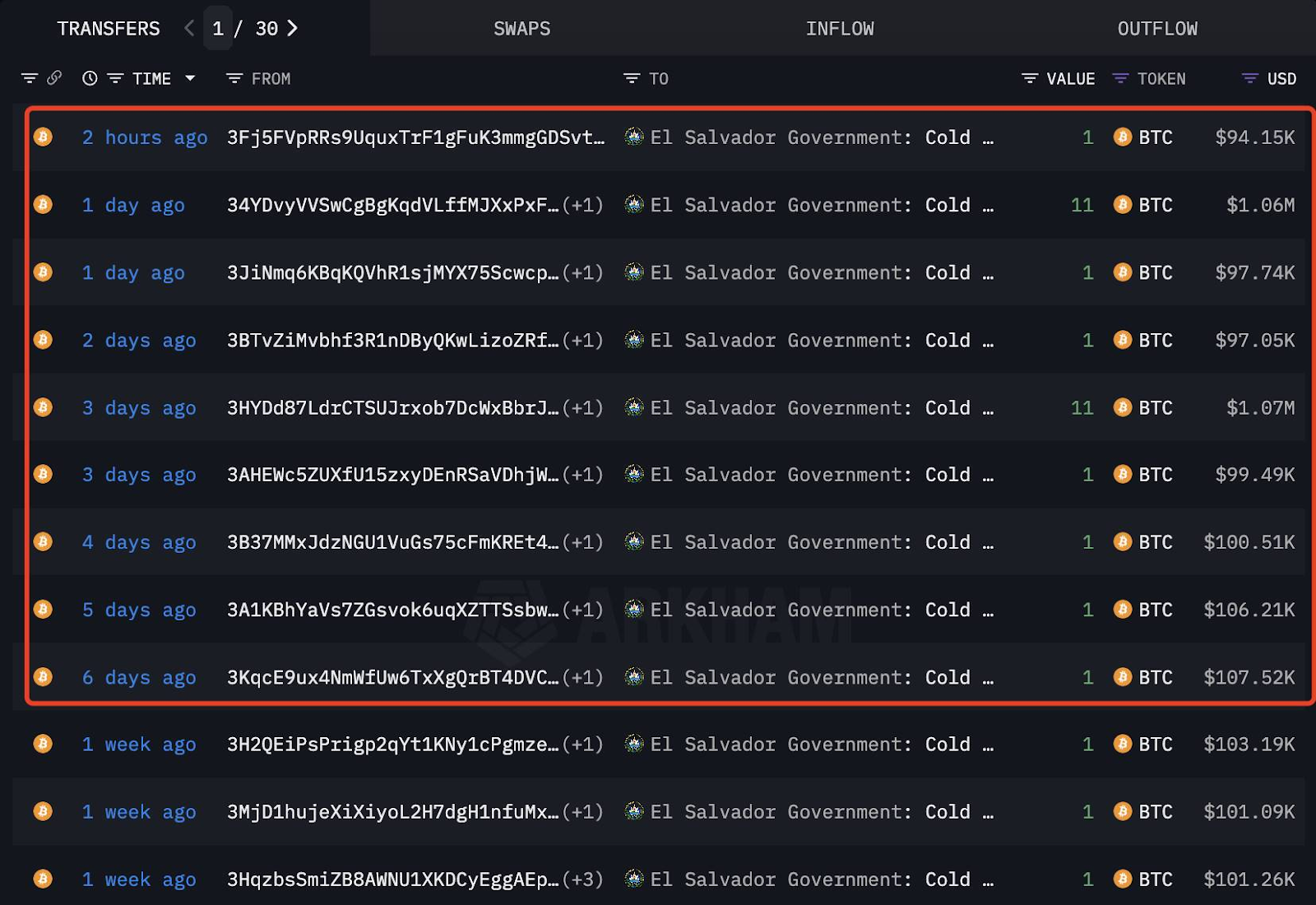The image size is (1316, 905).
Task: Click El Salvador emblem on $103.19K row
Action: click(634, 744)
